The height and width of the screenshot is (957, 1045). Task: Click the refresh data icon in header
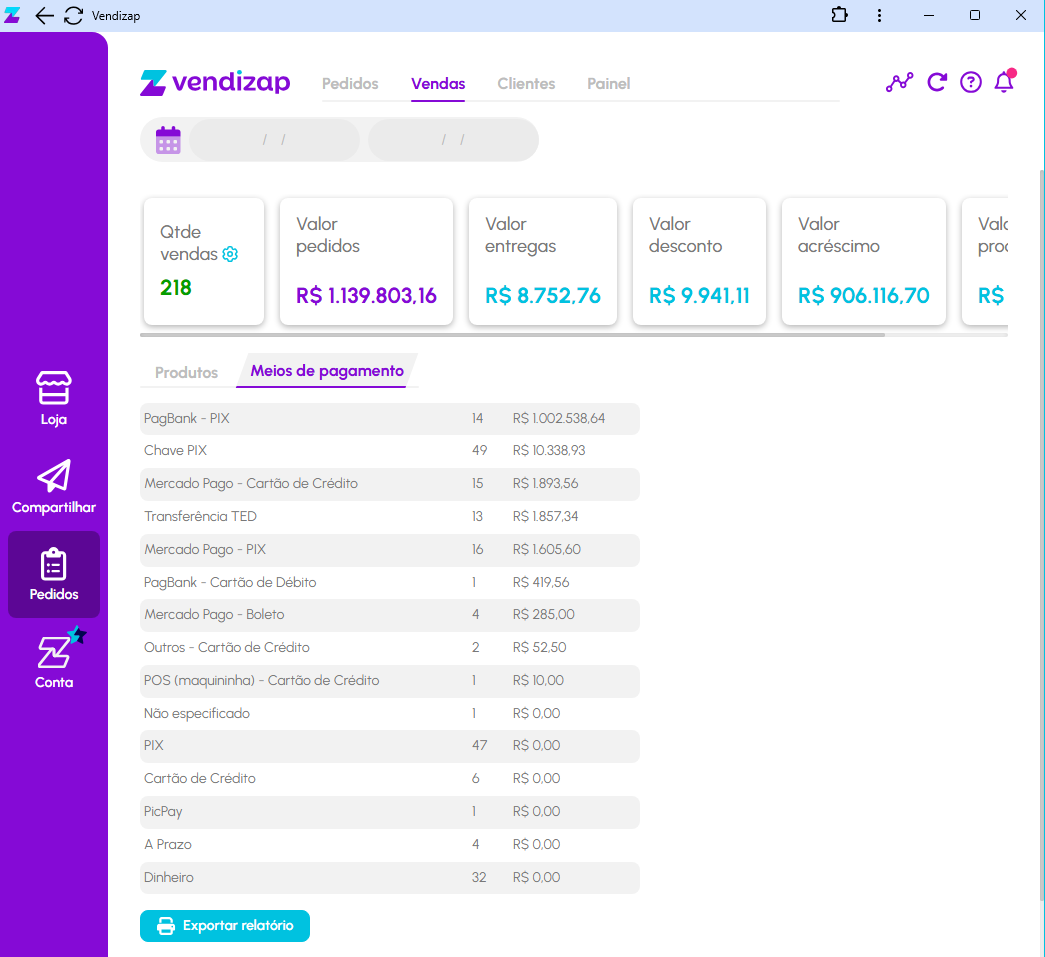click(937, 83)
